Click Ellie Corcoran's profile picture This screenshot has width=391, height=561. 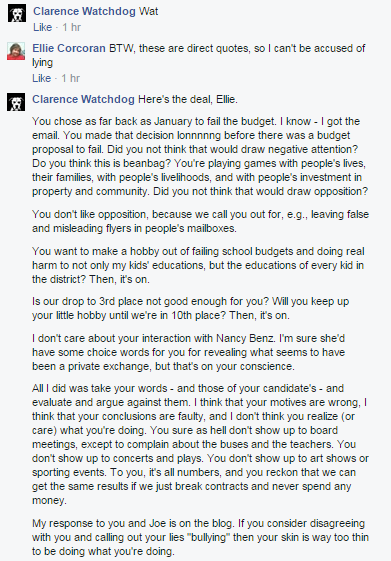coord(16,51)
